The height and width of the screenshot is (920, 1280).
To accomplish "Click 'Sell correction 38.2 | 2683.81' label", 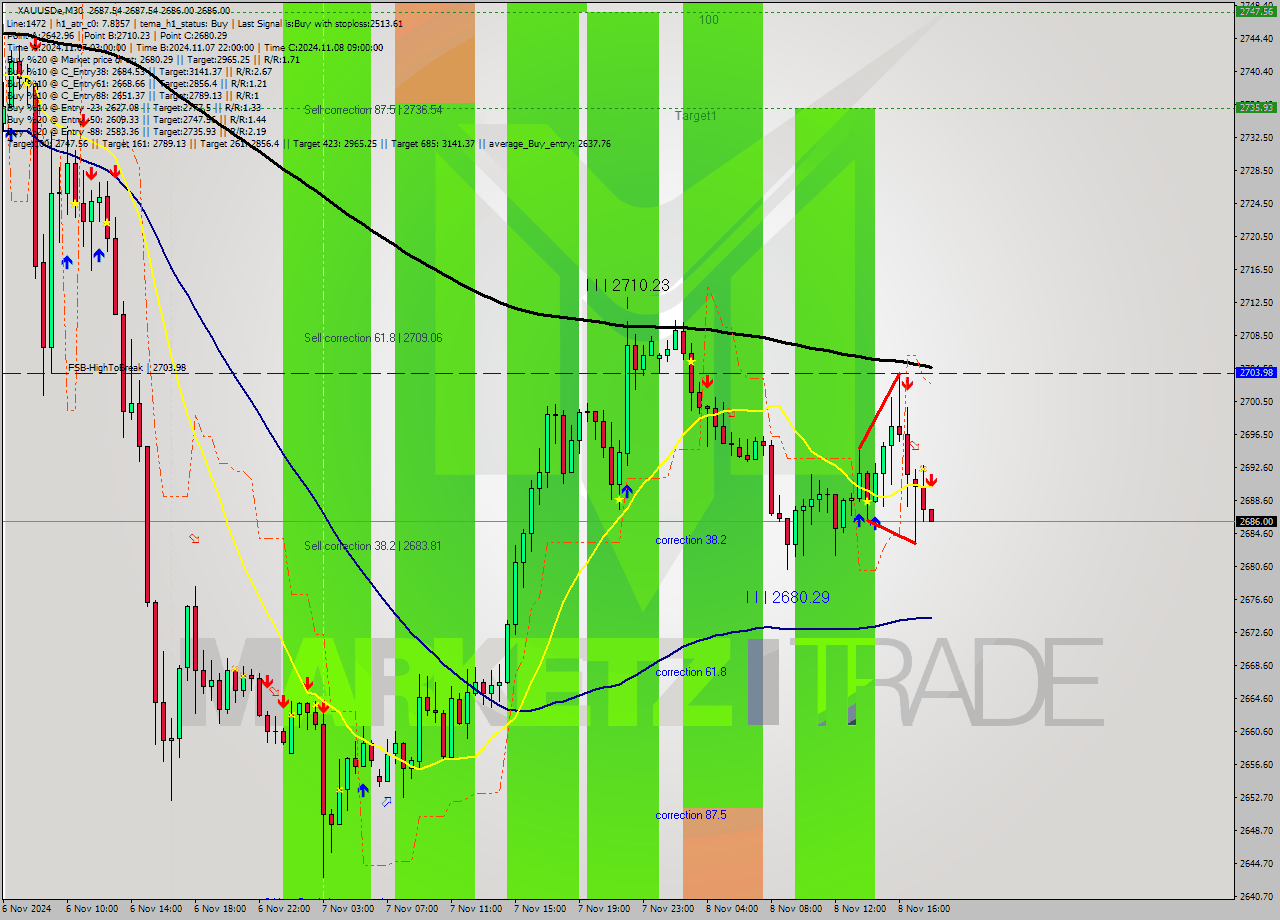I will pyautogui.click(x=373, y=546).
